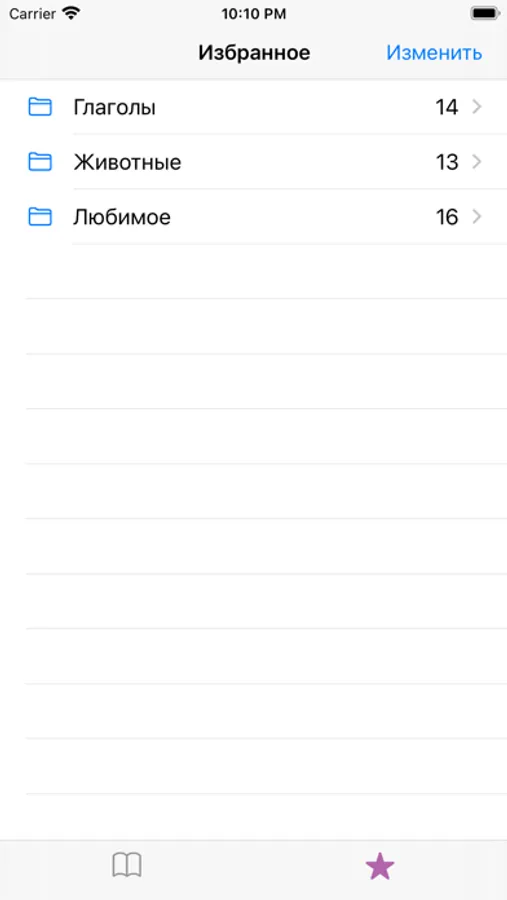Viewport: 507px width, 900px height.
Task: Open the Животные folder label
Action: 127,162
